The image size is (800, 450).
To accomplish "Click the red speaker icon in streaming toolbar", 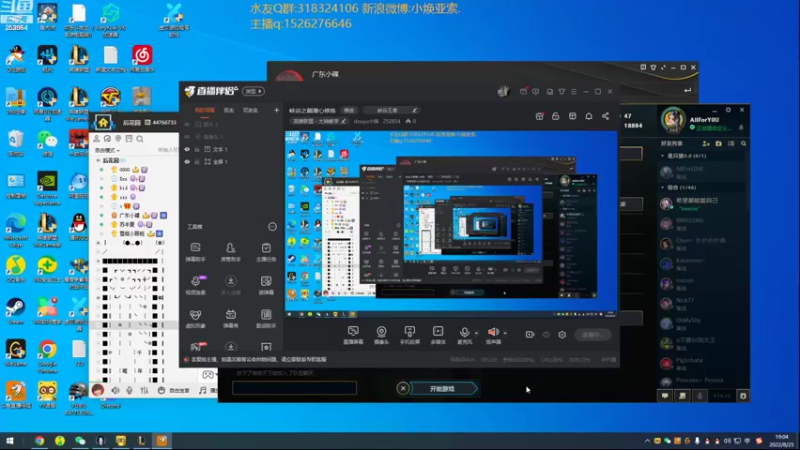I will [493, 333].
